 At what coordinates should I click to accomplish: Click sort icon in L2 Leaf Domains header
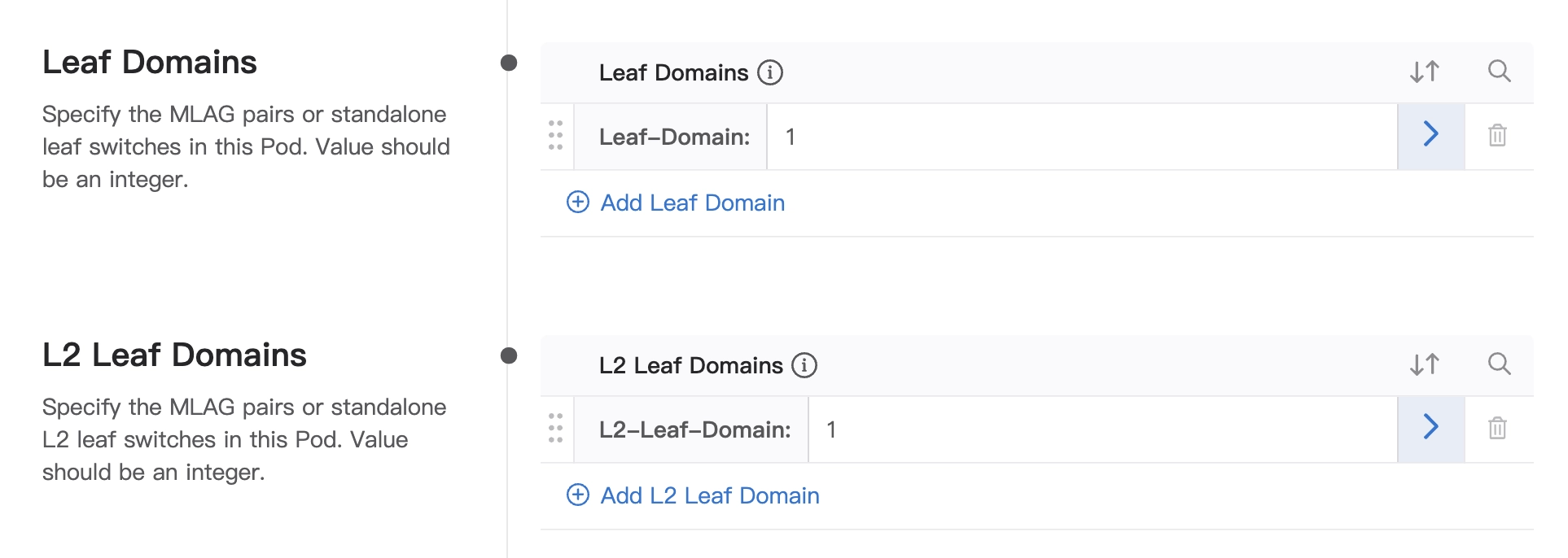click(x=1425, y=364)
